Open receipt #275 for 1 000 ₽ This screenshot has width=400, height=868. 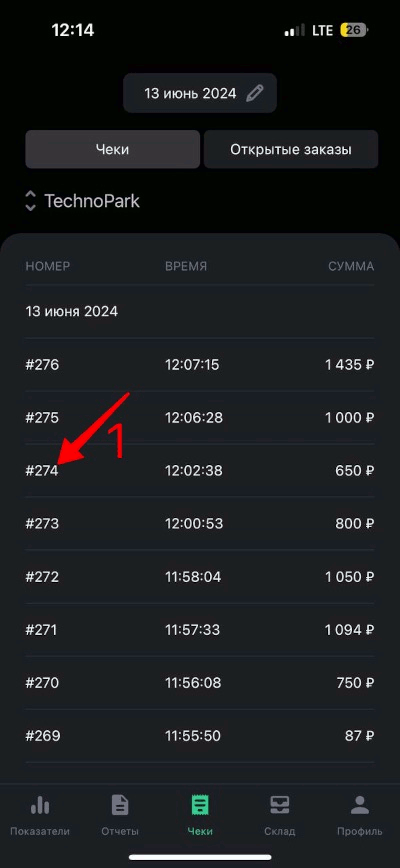200,417
